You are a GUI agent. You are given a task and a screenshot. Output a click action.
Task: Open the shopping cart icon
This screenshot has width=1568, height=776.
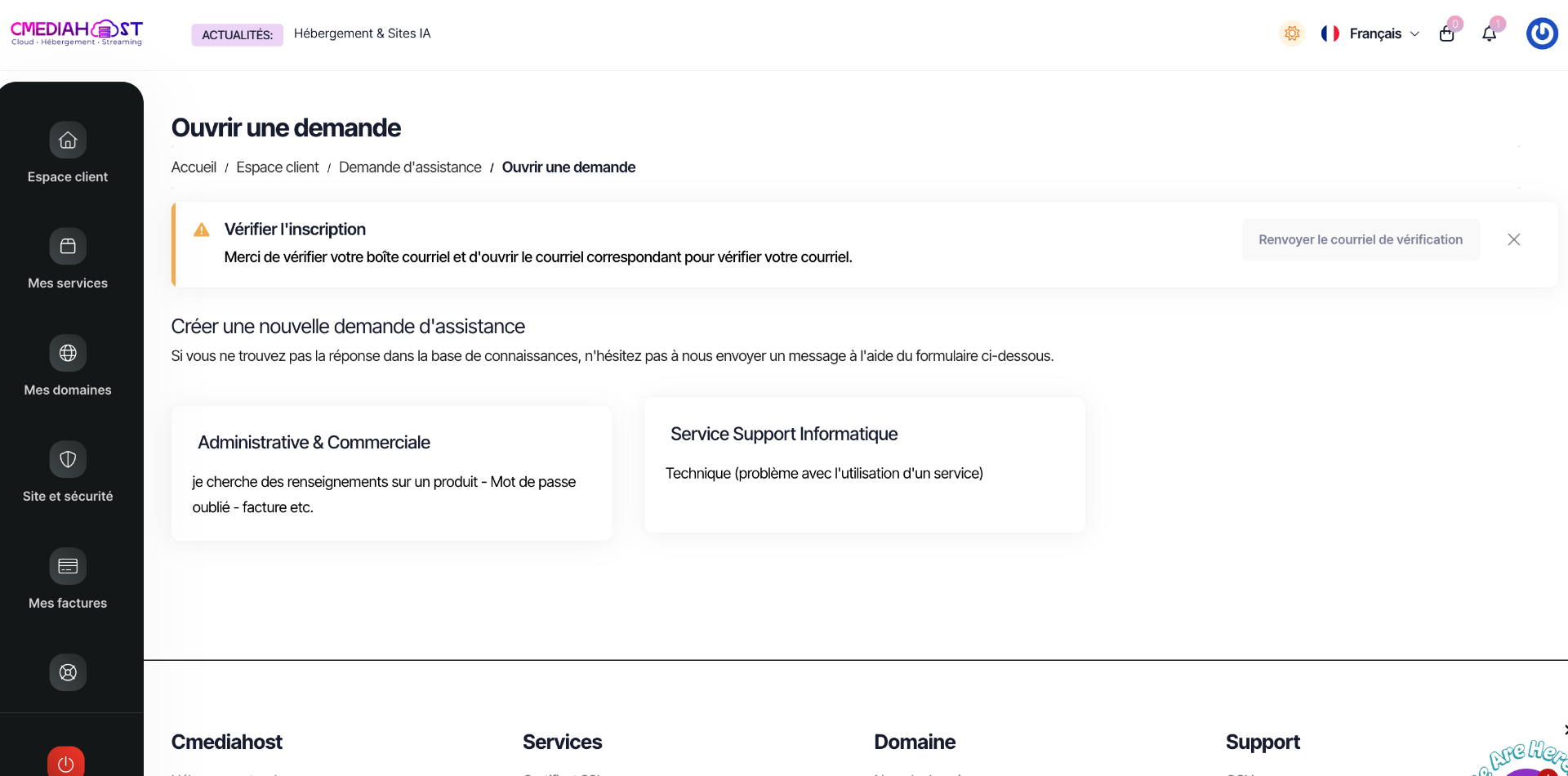point(1446,33)
